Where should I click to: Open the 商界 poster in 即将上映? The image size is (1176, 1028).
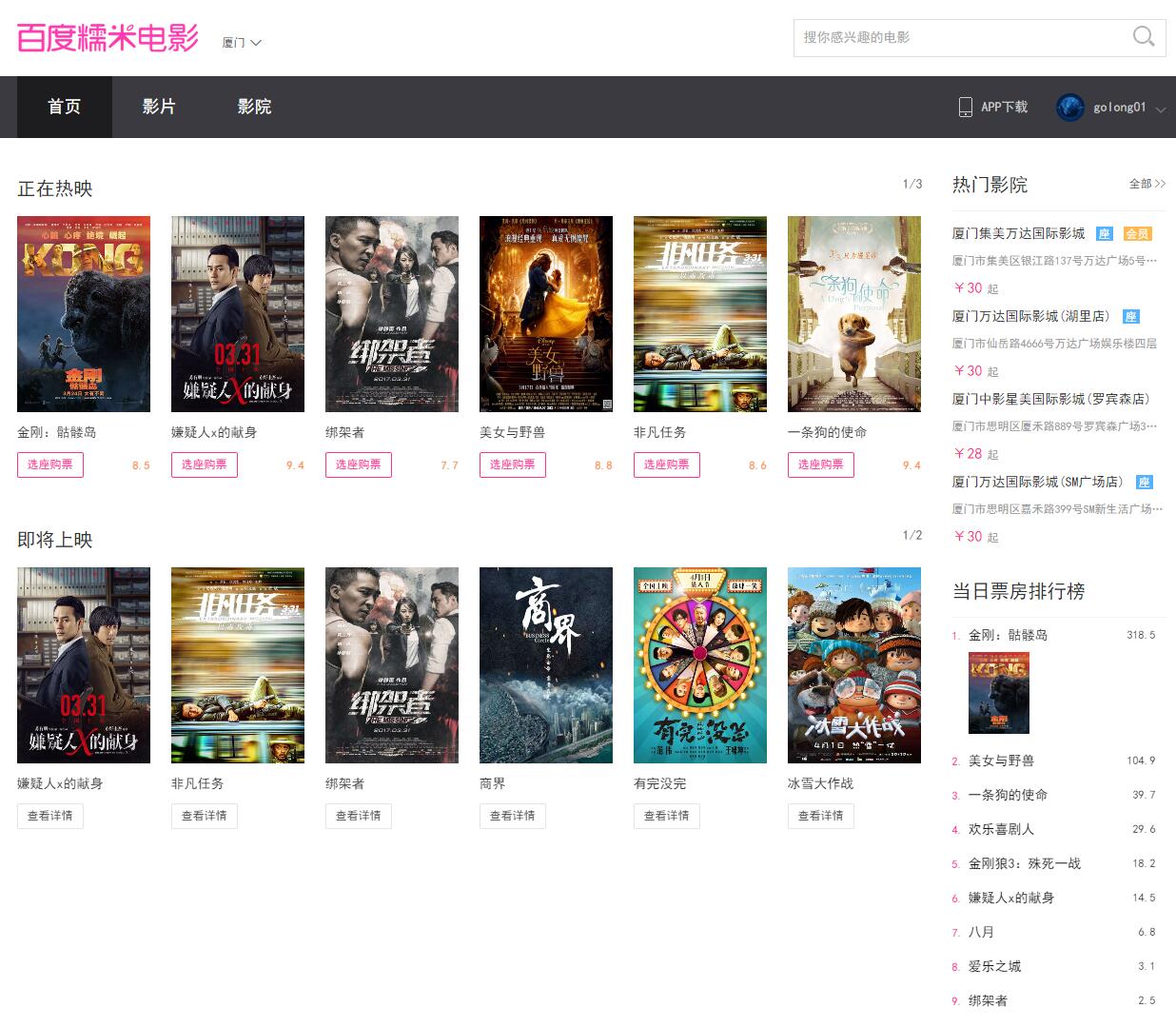click(x=546, y=665)
